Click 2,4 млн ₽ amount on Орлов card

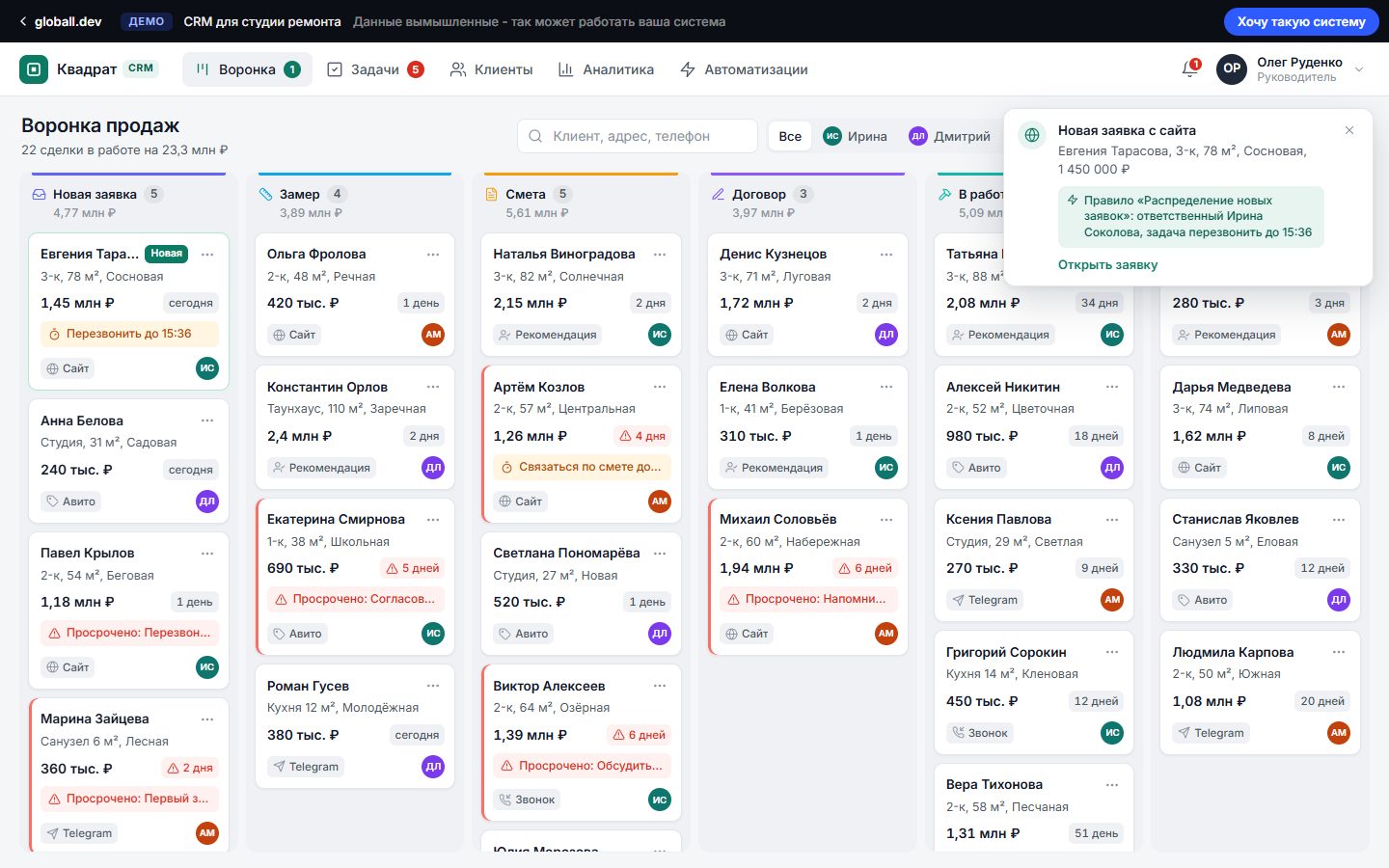click(299, 436)
